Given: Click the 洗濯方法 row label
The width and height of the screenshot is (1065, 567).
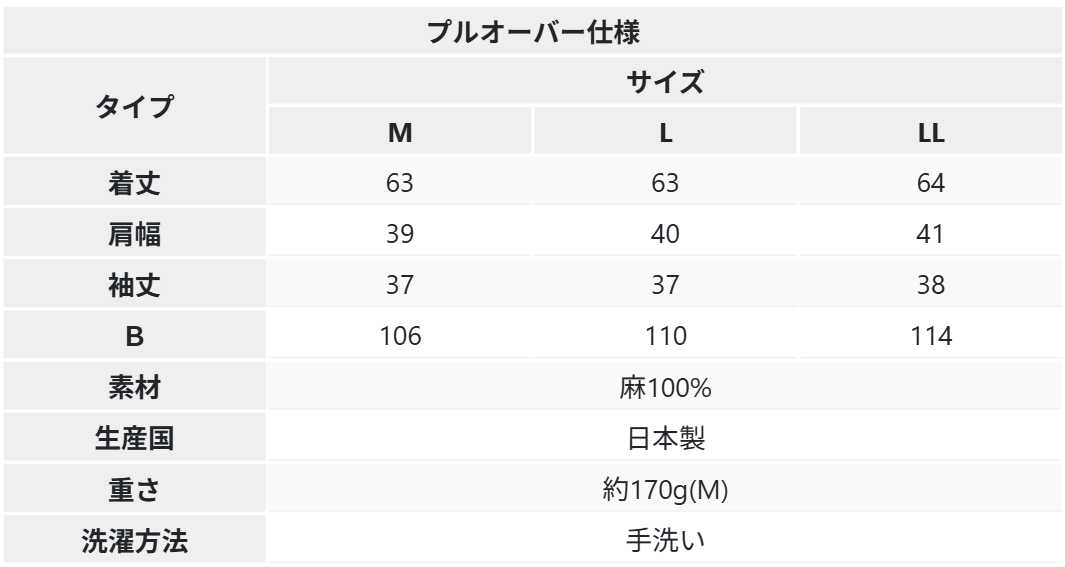Looking at the screenshot, I should pos(135,542).
